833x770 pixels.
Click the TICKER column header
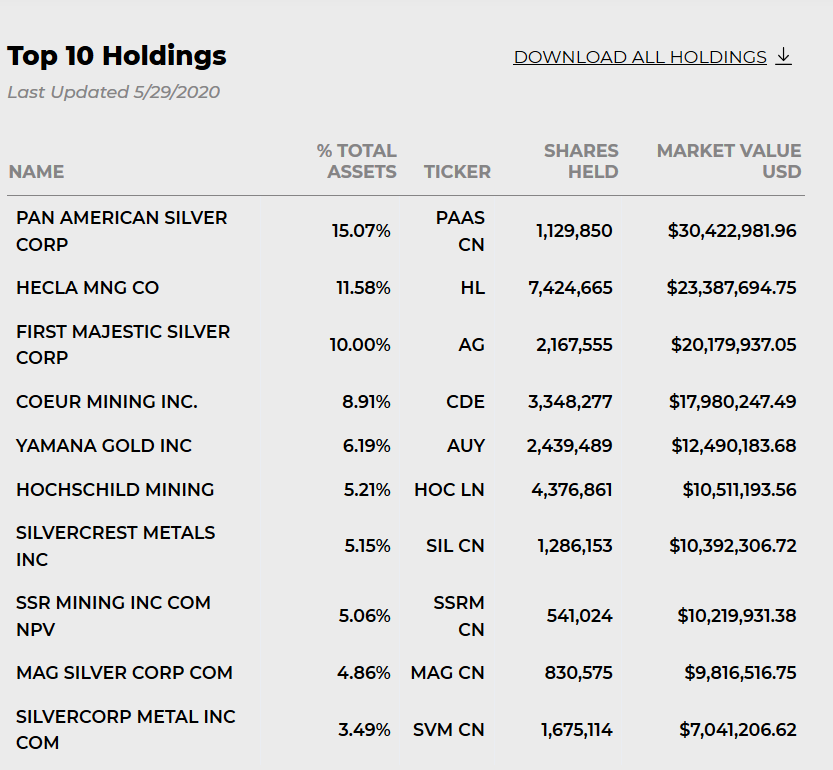[x=457, y=172]
